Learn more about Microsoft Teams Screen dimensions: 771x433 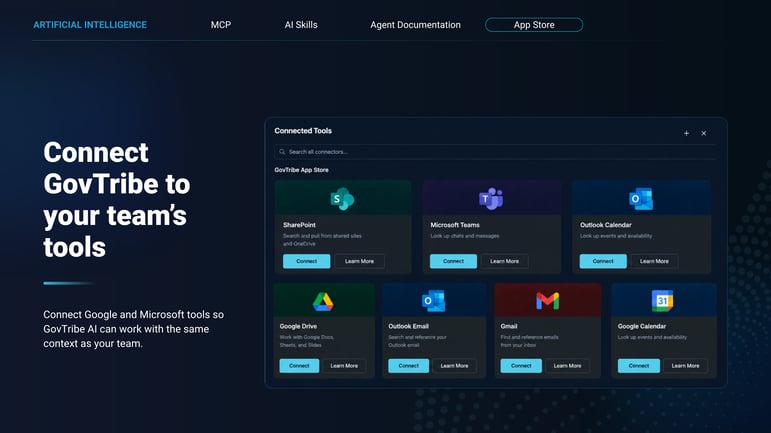pos(504,261)
